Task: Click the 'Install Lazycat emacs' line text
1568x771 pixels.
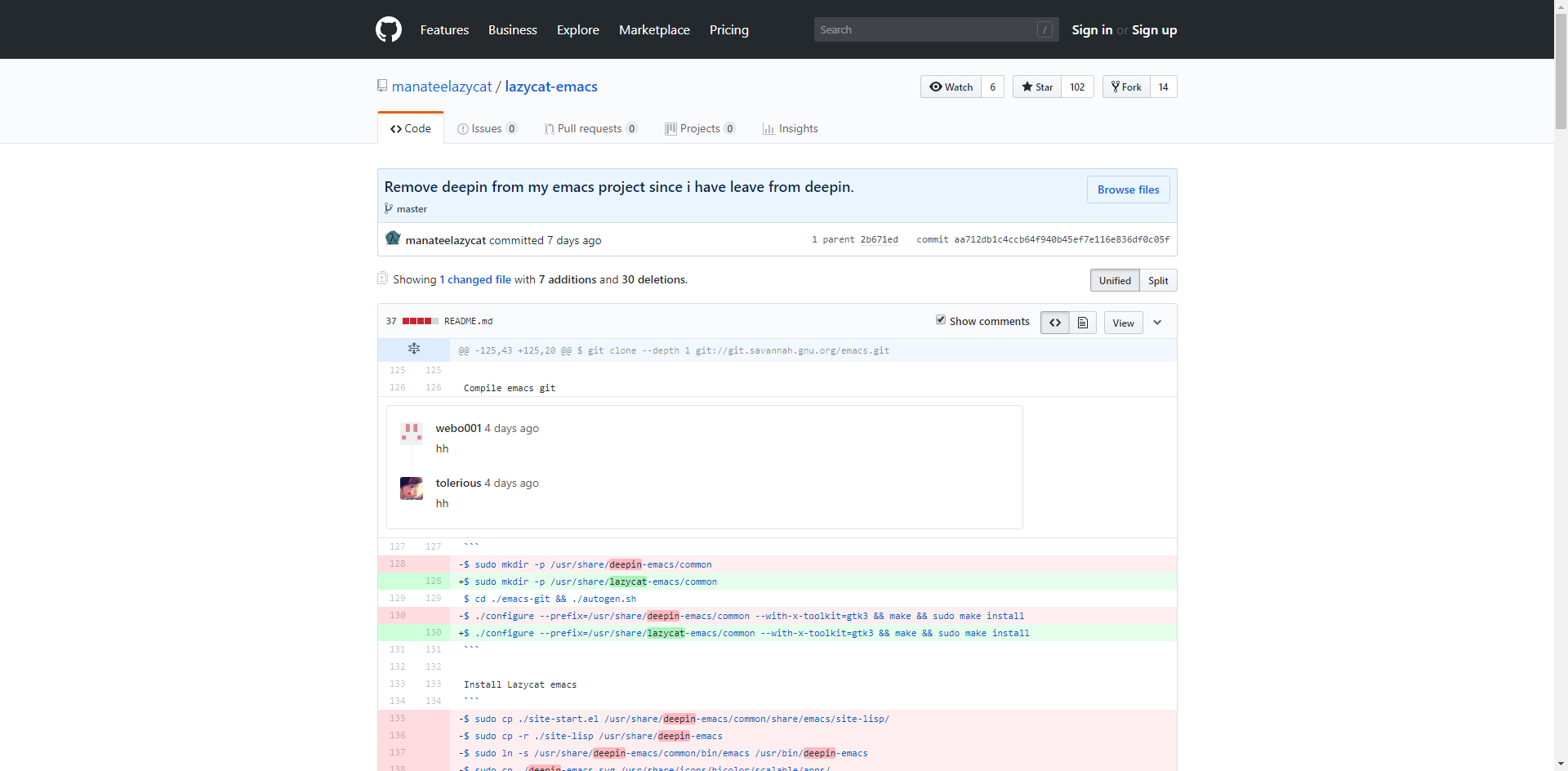Action: coord(520,684)
